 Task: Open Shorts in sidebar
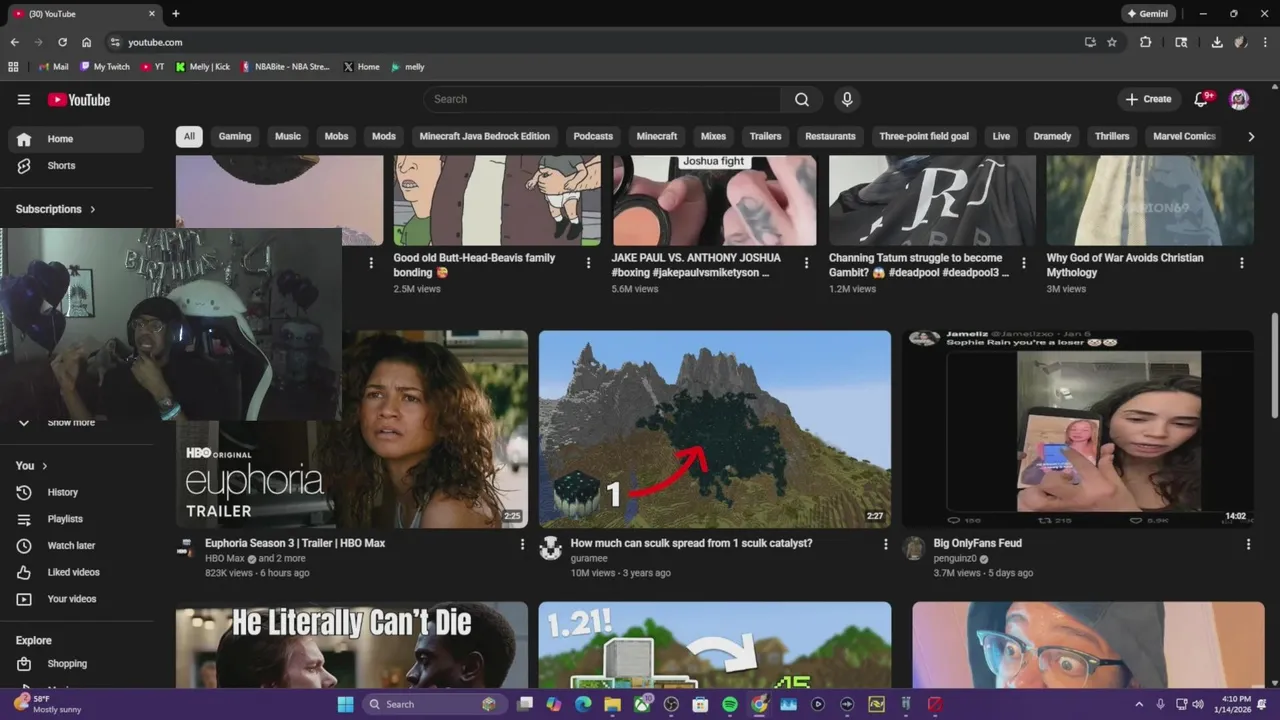[76, 166]
